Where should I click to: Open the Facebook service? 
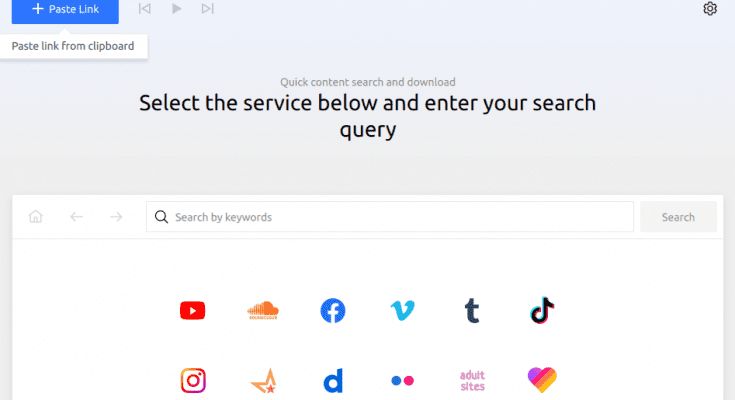point(333,311)
